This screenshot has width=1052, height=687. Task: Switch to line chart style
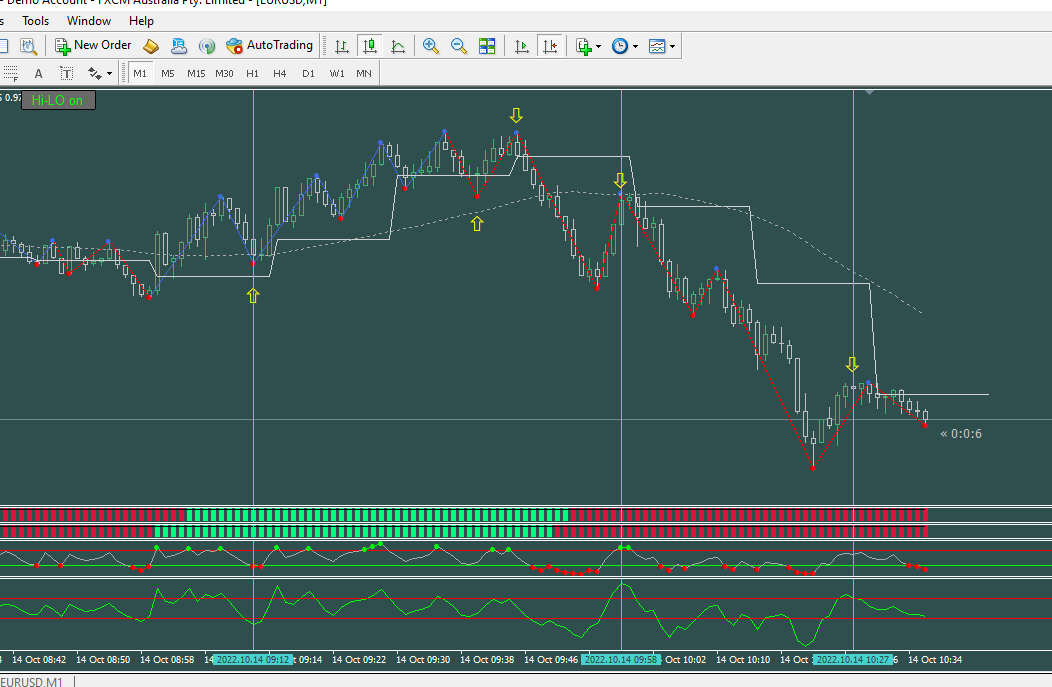[398, 46]
